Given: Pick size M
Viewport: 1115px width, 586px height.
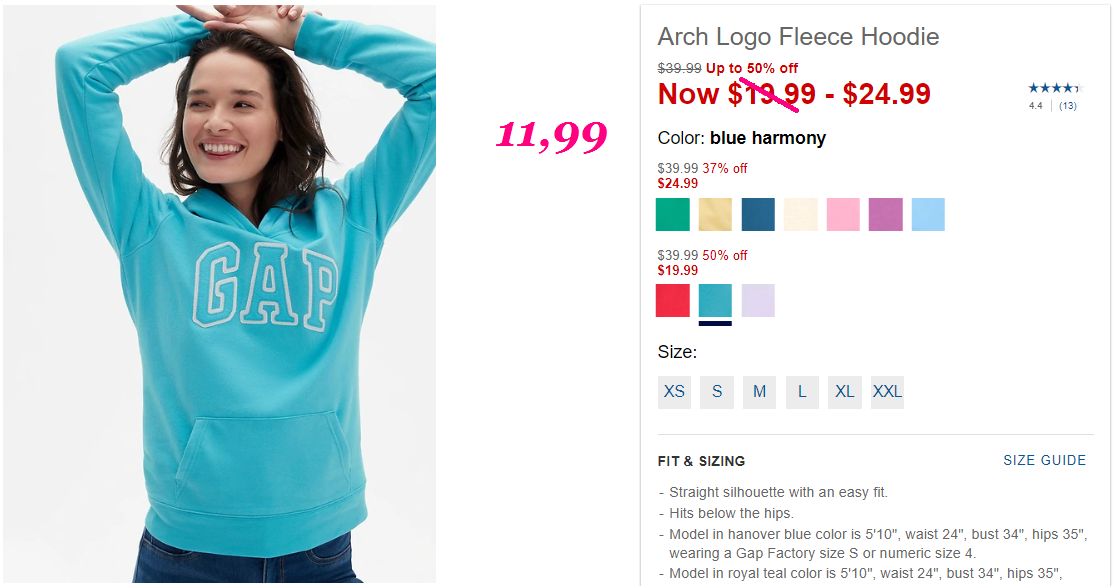Looking at the screenshot, I should tap(759, 392).
